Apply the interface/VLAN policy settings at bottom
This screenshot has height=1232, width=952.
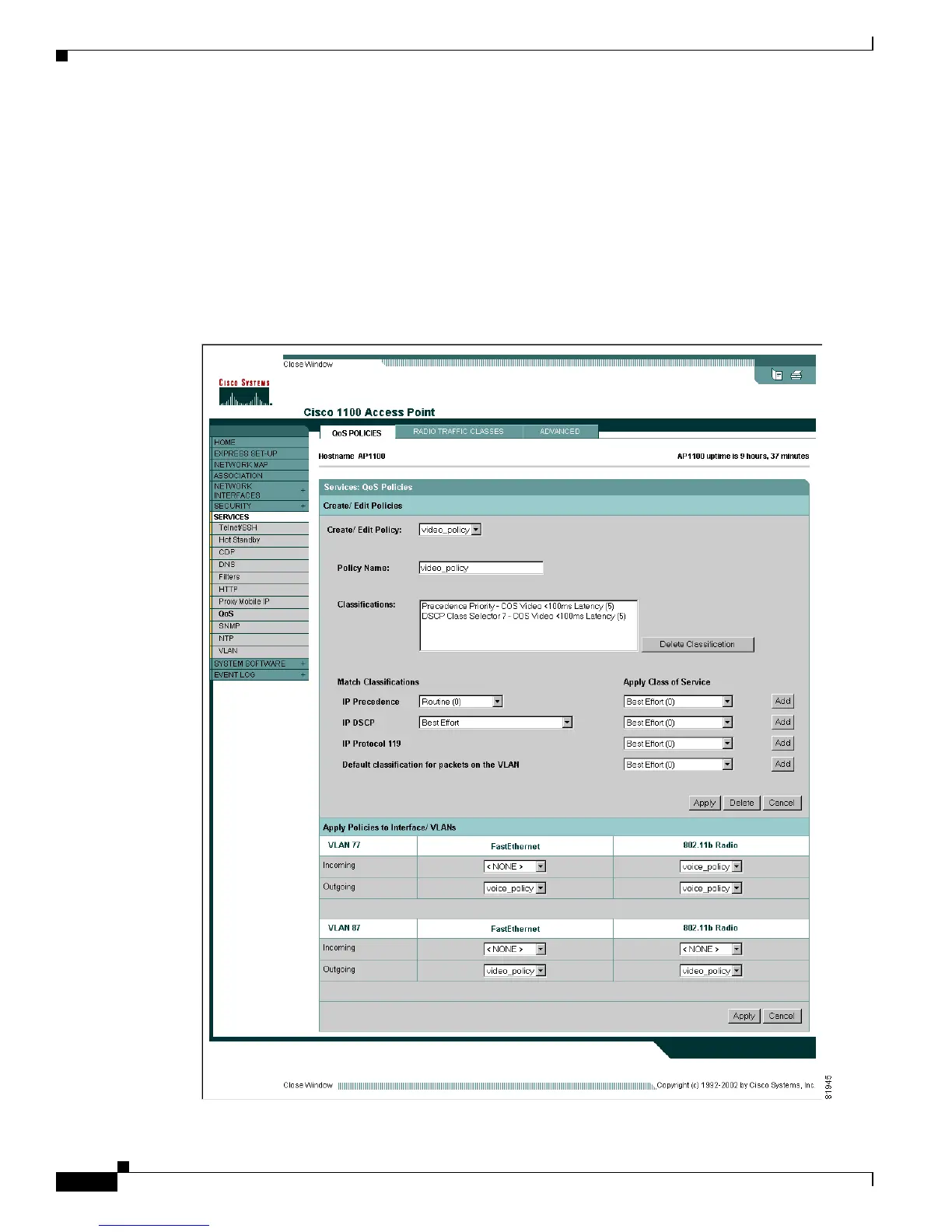click(744, 1016)
